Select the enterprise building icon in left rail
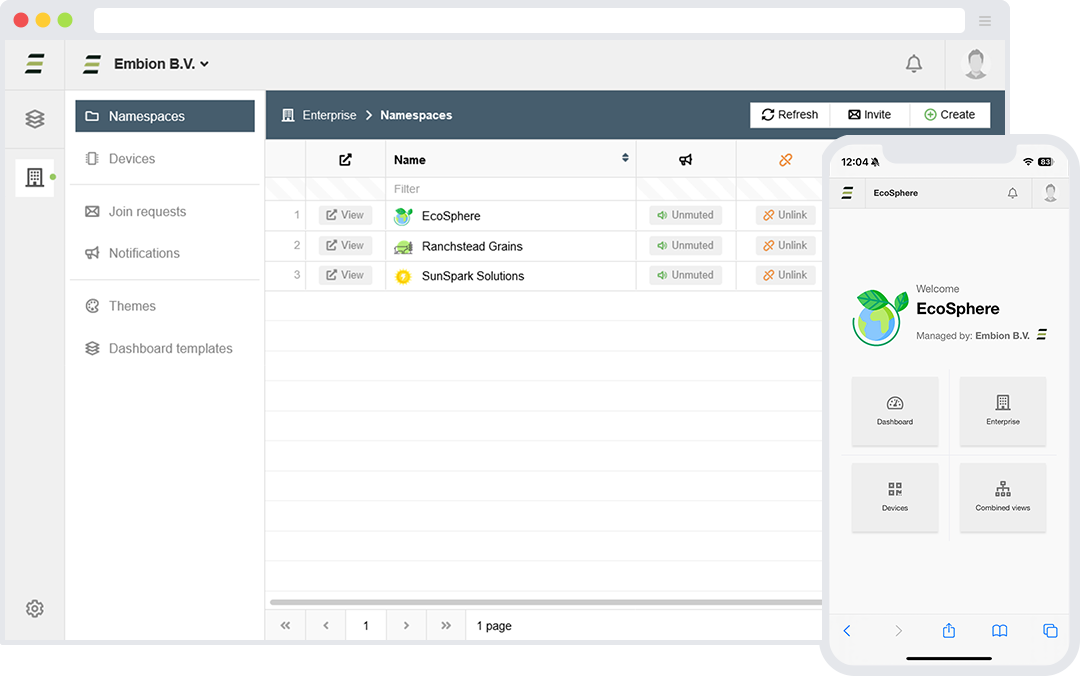Image resolution: width=1080 pixels, height=676 pixels. tap(35, 178)
